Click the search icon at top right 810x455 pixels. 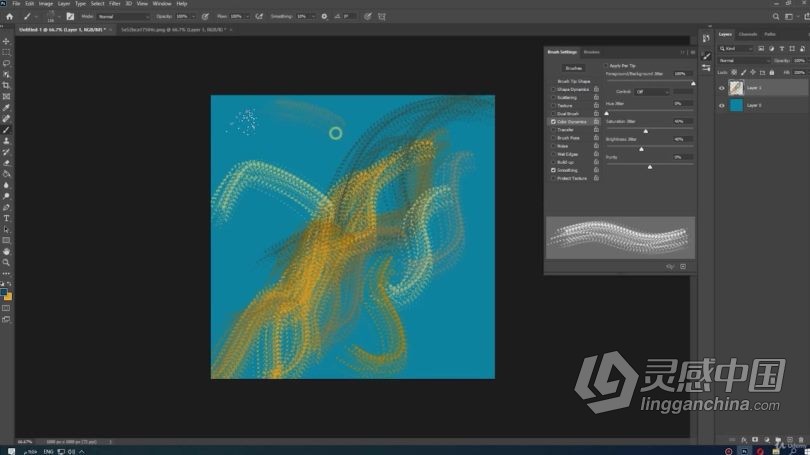(x=776, y=17)
